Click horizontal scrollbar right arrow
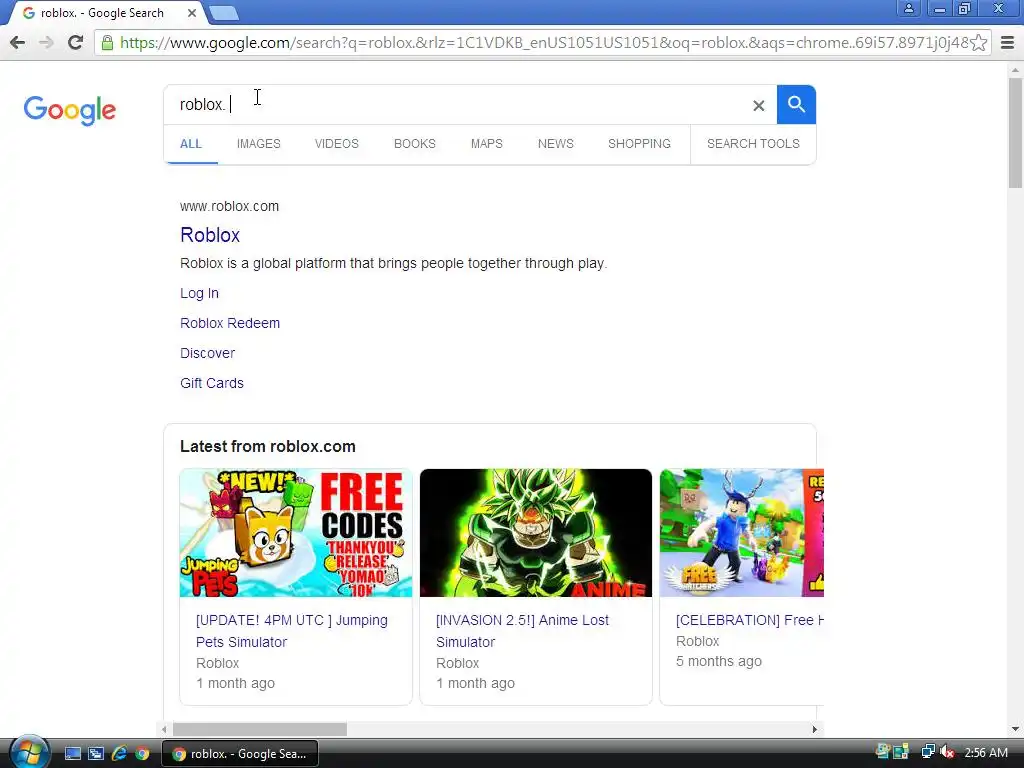 pyautogui.click(x=814, y=729)
